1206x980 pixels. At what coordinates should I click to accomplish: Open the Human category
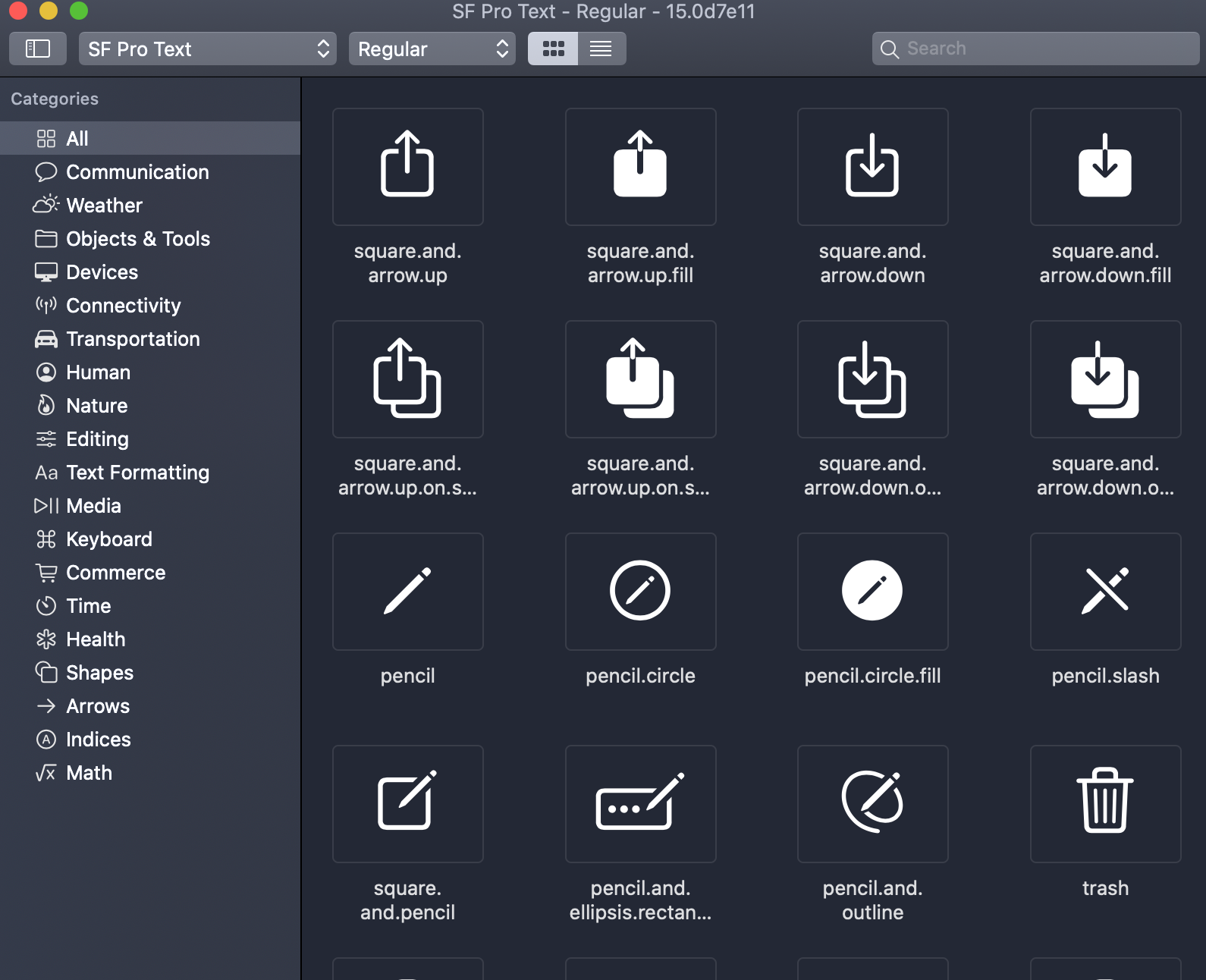pos(150,372)
